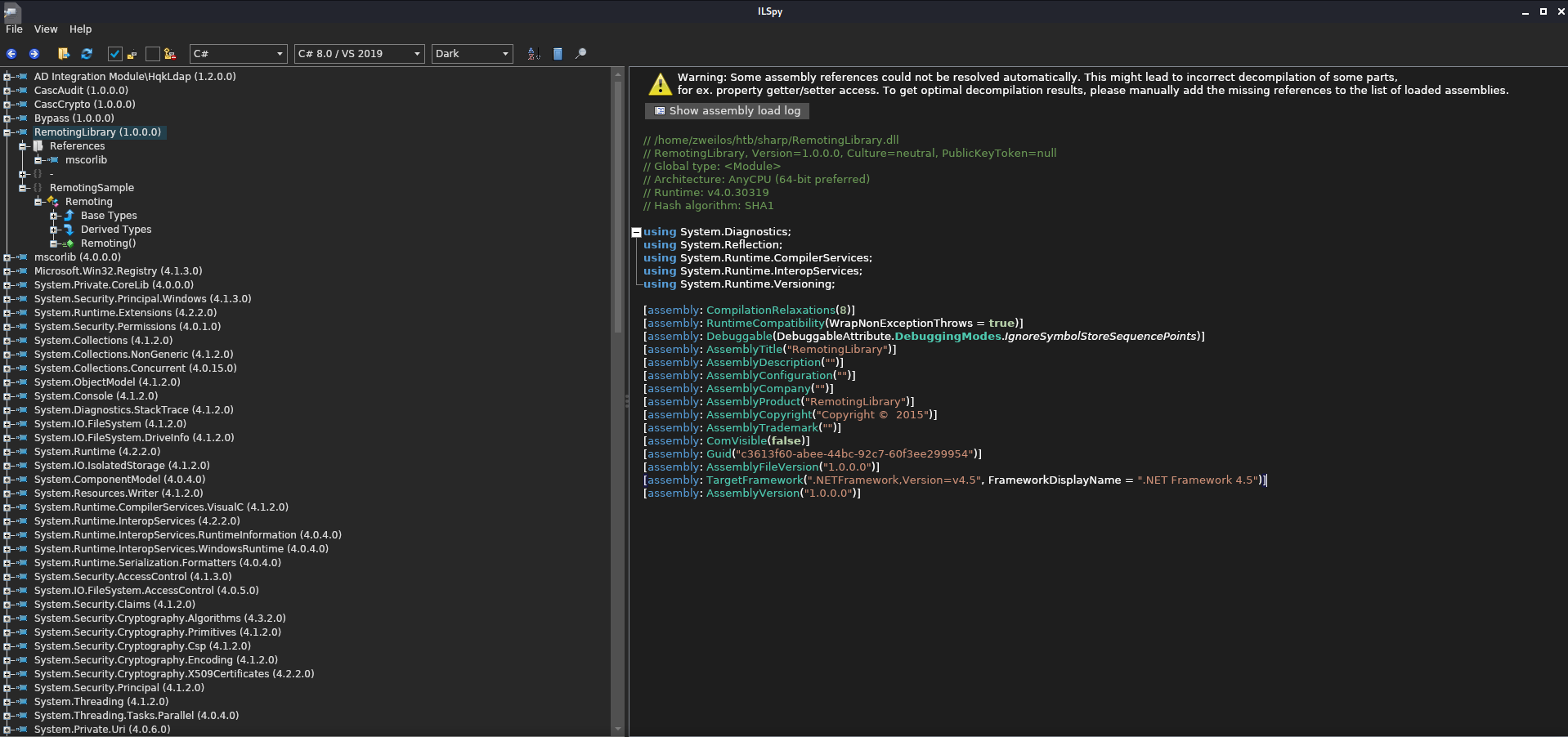Click the Sort assembly list icon
Screen dimensions: 1568x737
(534, 54)
